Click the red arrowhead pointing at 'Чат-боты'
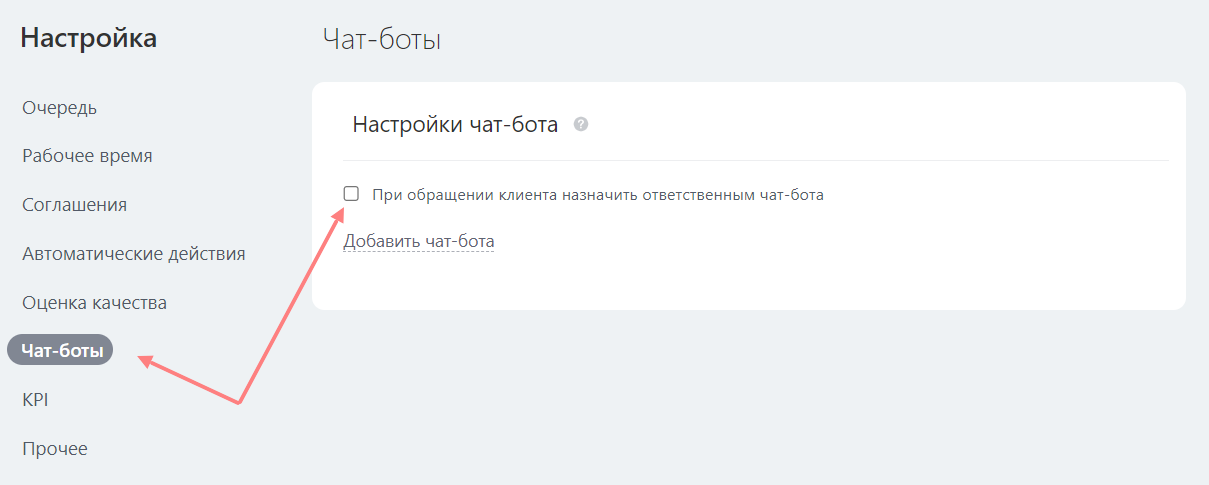This screenshot has width=1209, height=485. (145, 360)
